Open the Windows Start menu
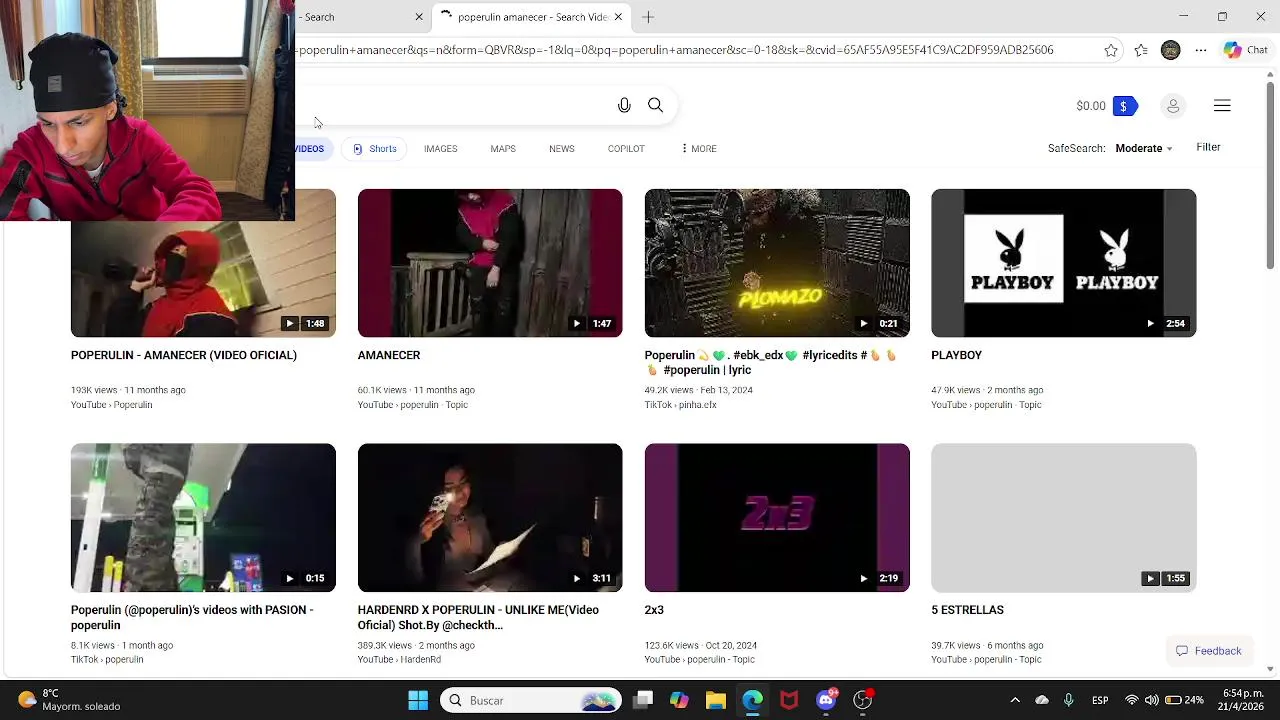 coord(418,700)
